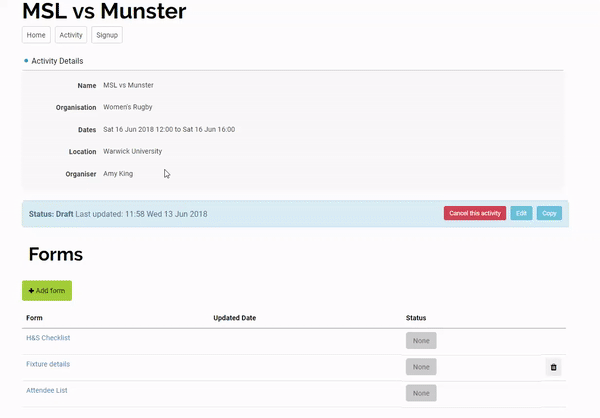Image resolution: width=600 pixels, height=418 pixels.
Task: Copy this activity
Action: pos(549,213)
